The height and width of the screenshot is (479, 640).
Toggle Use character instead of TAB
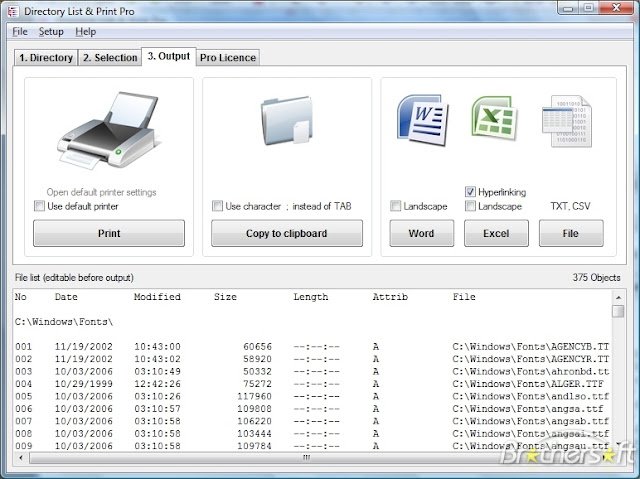[217, 206]
